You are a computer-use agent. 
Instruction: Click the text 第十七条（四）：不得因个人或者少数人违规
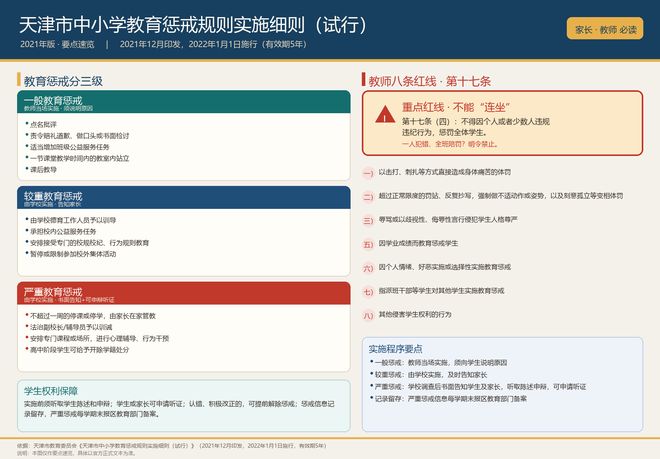[x=476, y=122]
